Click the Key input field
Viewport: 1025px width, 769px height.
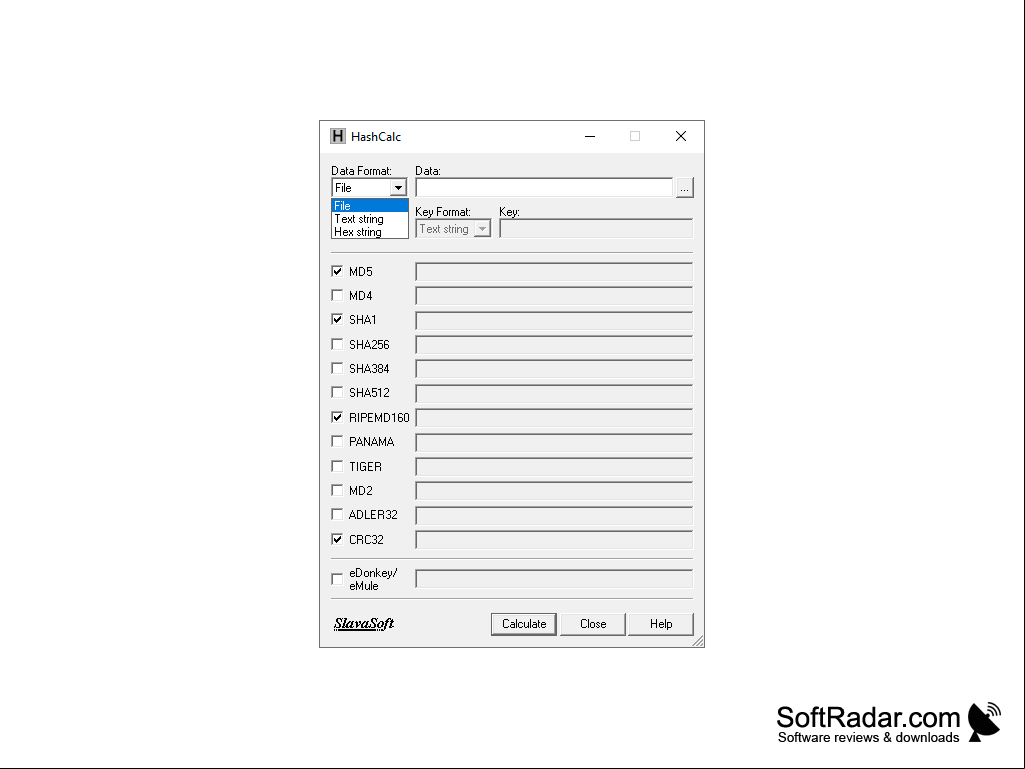pyautogui.click(x=596, y=229)
